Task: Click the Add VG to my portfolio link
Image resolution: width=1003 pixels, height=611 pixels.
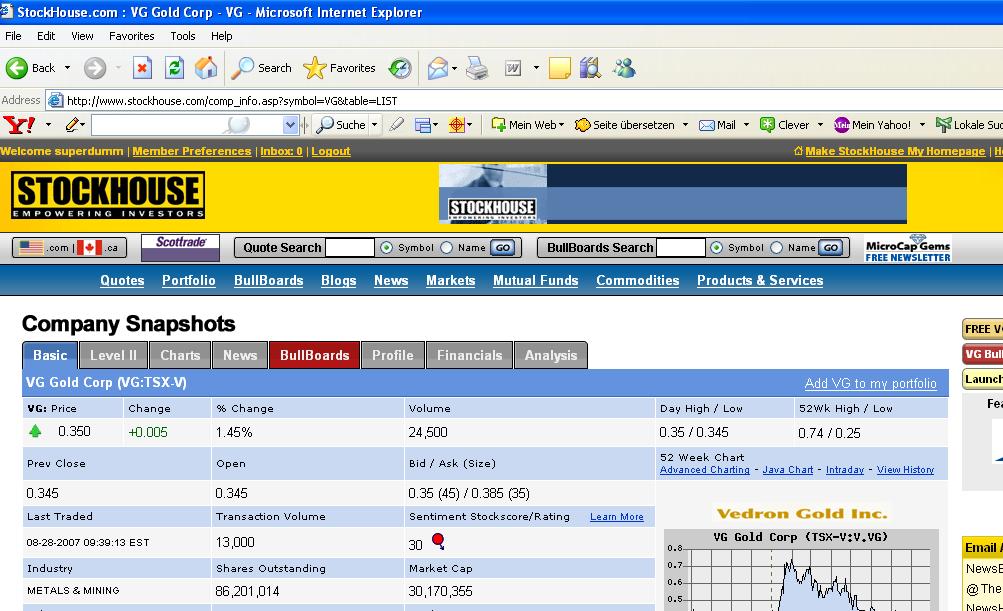Action: 870,383
